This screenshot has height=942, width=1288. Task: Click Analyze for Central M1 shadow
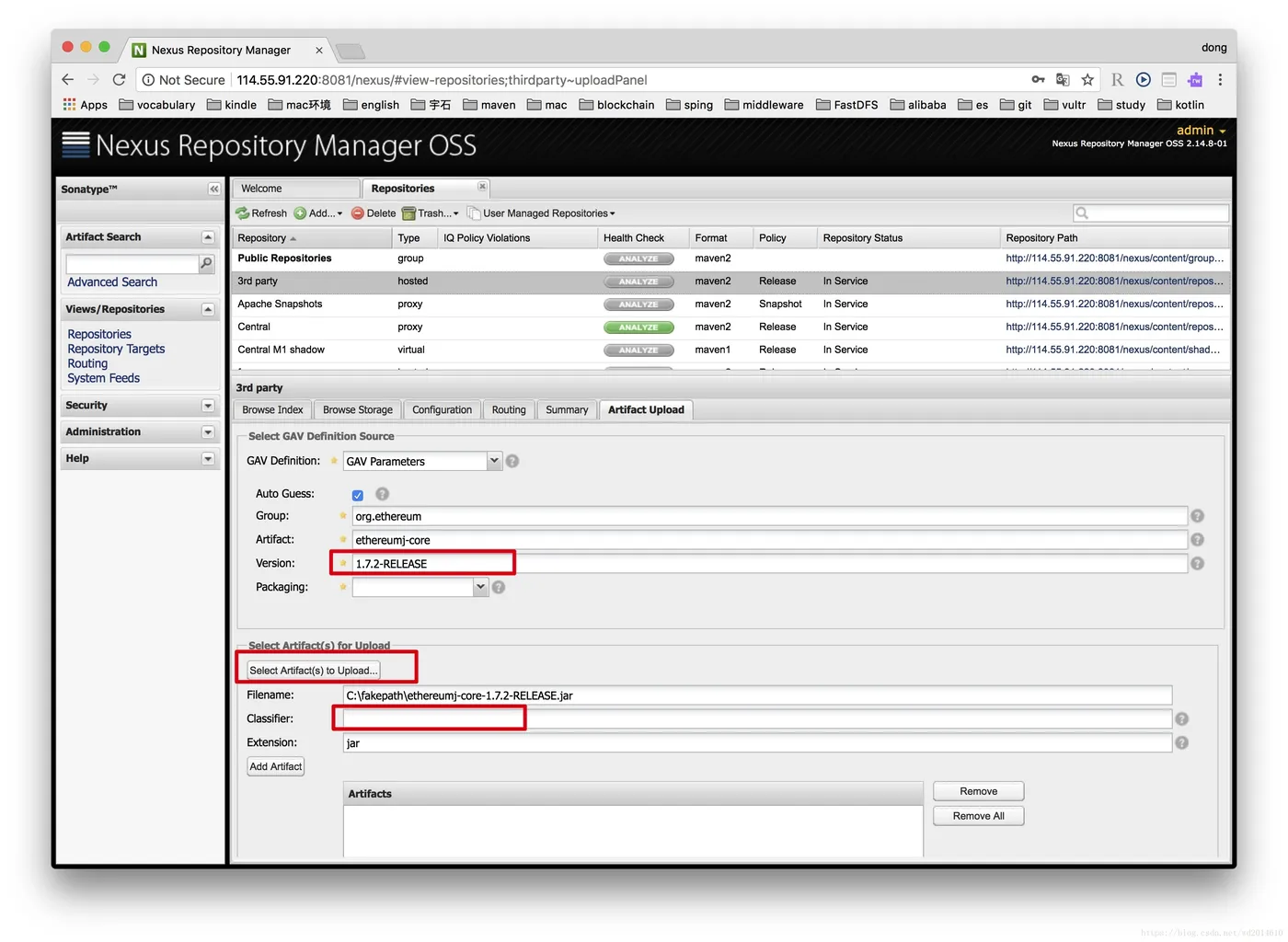click(638, 350)
